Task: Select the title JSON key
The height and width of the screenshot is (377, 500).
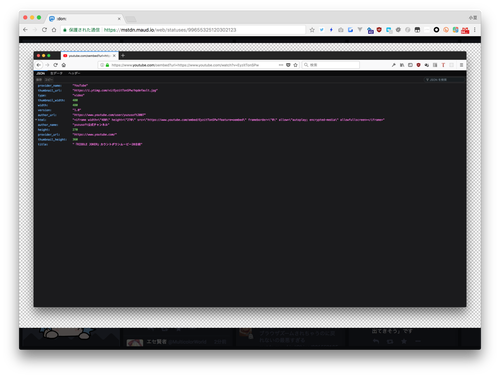Action: tap(43, 144)
